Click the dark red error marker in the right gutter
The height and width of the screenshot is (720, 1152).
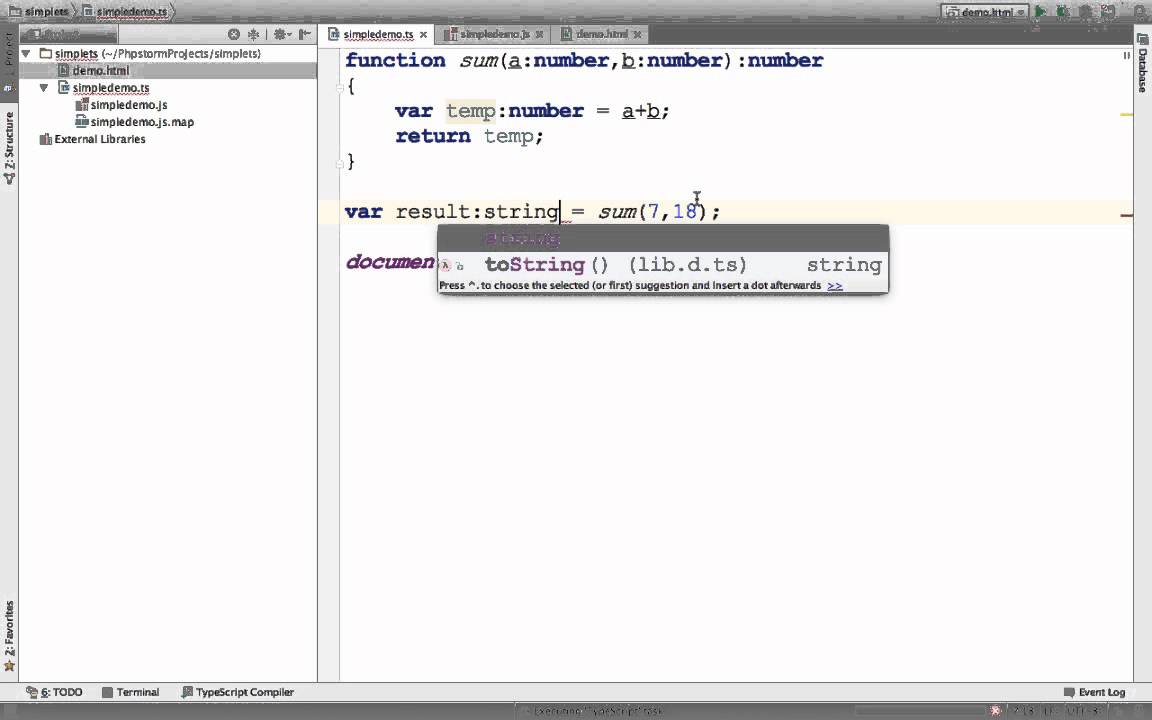1126,215
